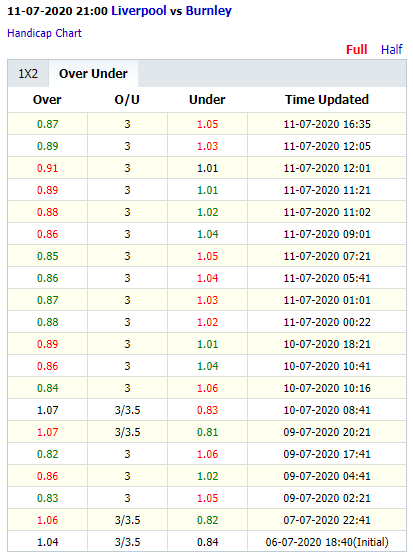Click the Under column header
Screen dimensions: 413x555
click(x=207, y=100)
